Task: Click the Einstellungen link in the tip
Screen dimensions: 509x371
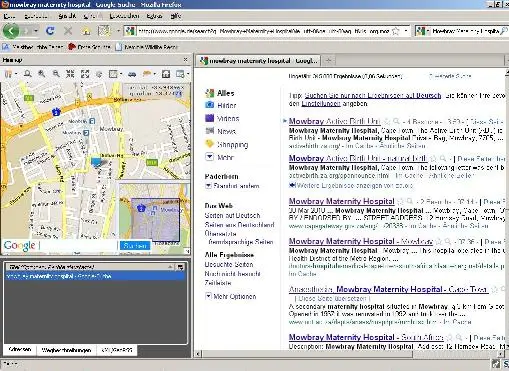Action: pyautogui.click(x=321, y=104)
